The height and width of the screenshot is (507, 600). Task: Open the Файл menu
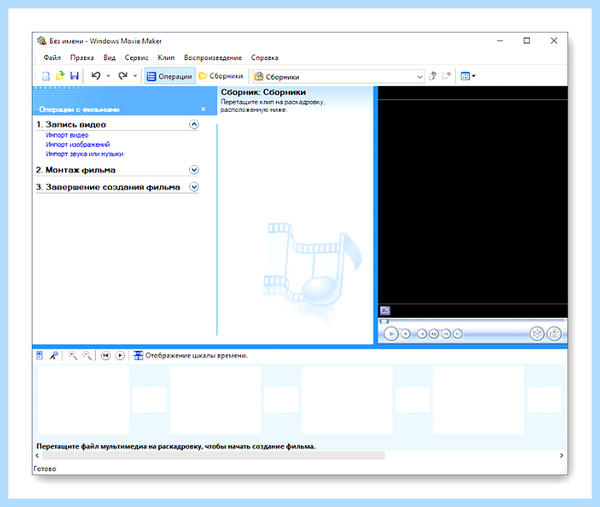tap(52, 57)
